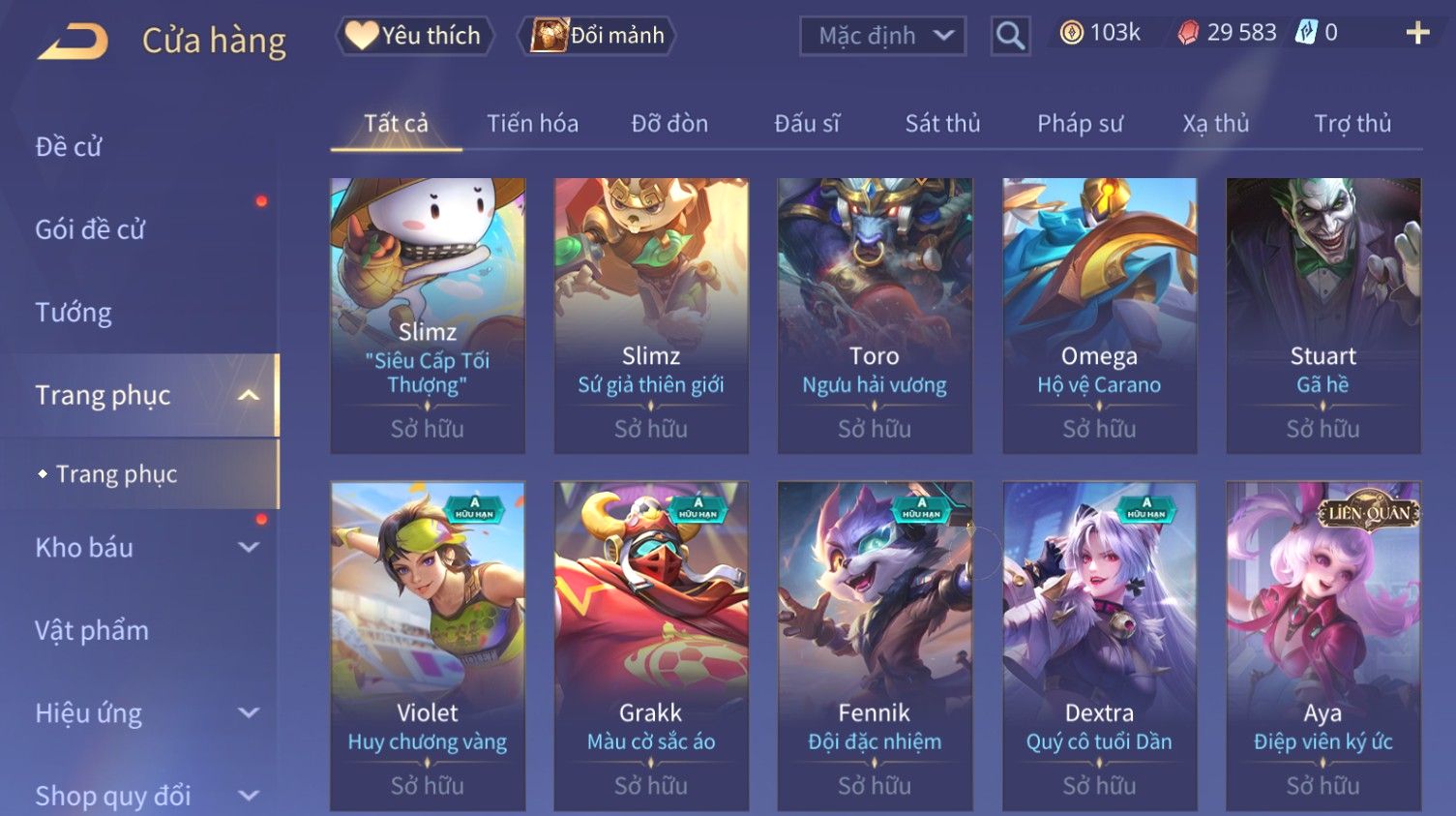The height and width of the screenshot is (816, 1456).
Task: Open the Mặc định sort dropdown
Action: [x=882, y=36]
